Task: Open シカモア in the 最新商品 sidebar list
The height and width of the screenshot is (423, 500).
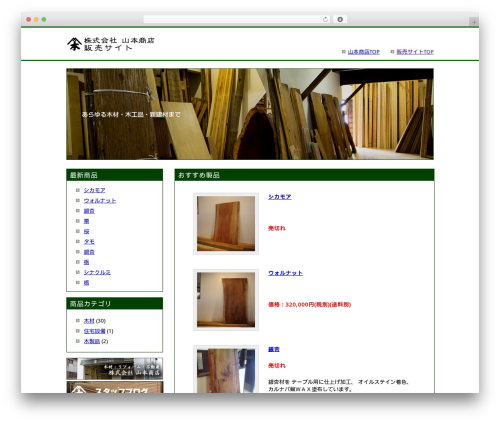Action: tap(94, 190)
